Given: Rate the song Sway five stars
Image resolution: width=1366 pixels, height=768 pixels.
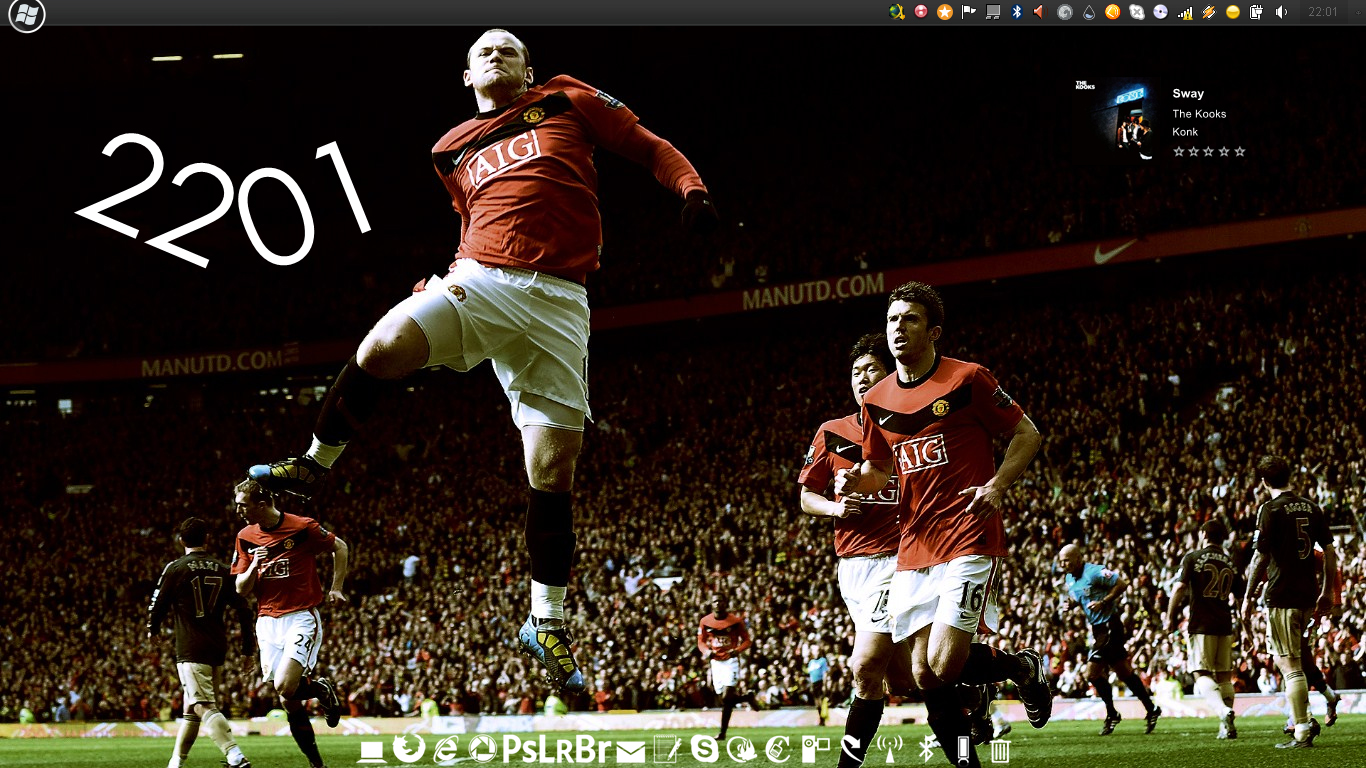Looking at the screenshot, I should click(x=1240, y=152).
